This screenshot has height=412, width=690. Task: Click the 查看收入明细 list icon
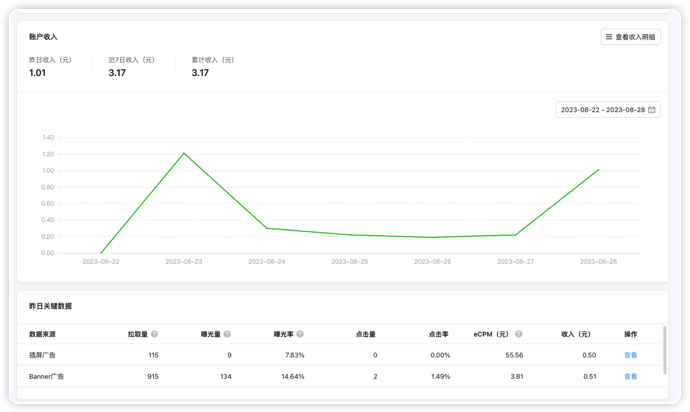[609, 37]
